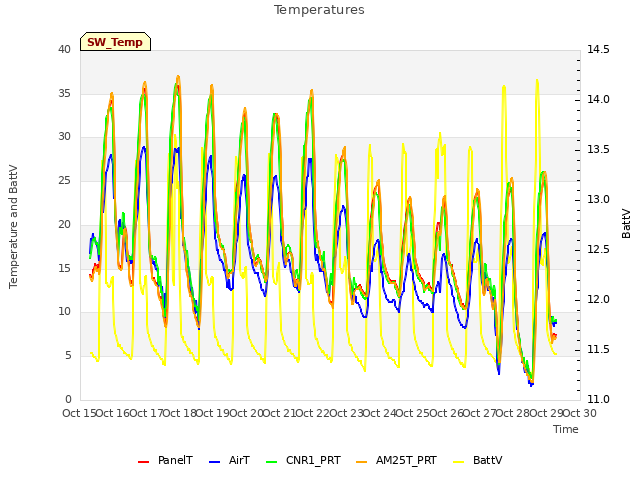
Task: Click the green CNR1_PRT legend swatch
Action: 272,462
